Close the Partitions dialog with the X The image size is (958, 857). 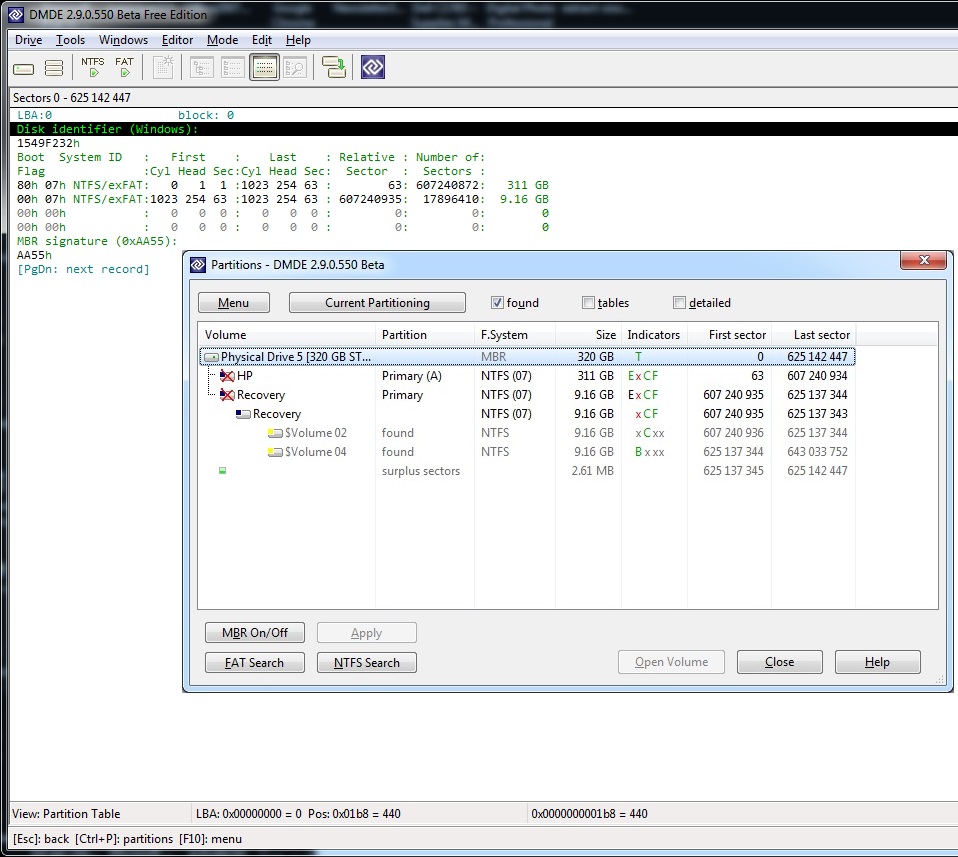click(x=924, y=260)
